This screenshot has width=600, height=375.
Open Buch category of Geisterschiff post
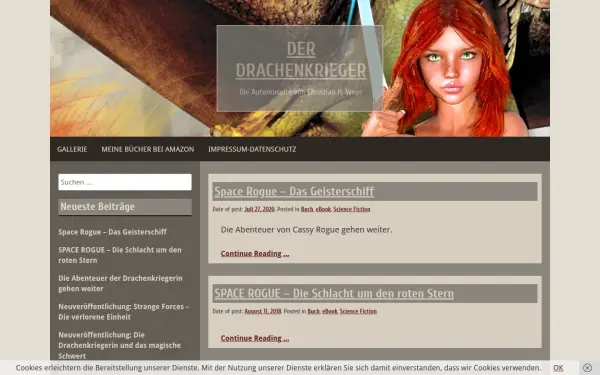point(307,209)
